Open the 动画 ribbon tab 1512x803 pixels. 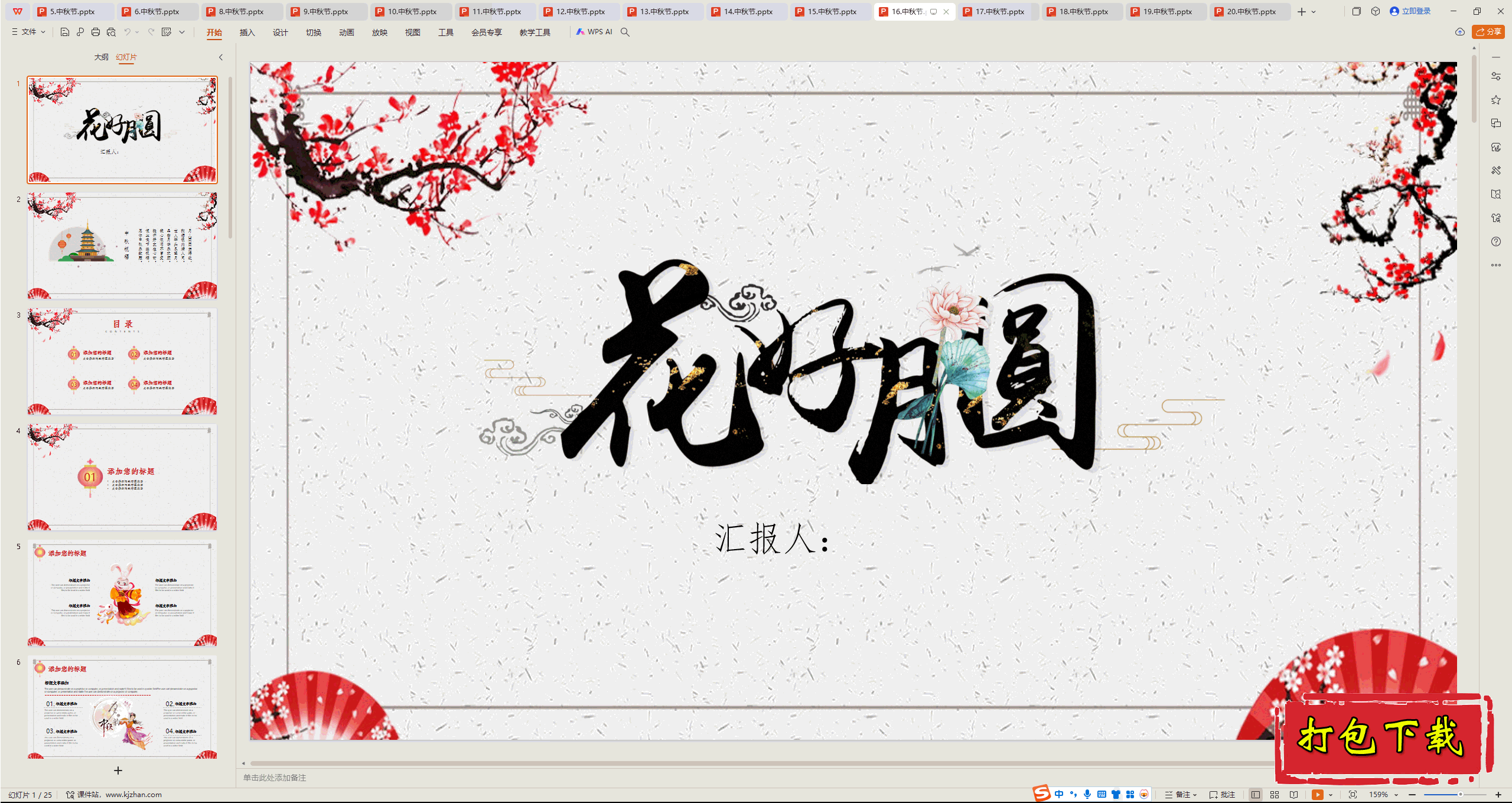point(346,32)
